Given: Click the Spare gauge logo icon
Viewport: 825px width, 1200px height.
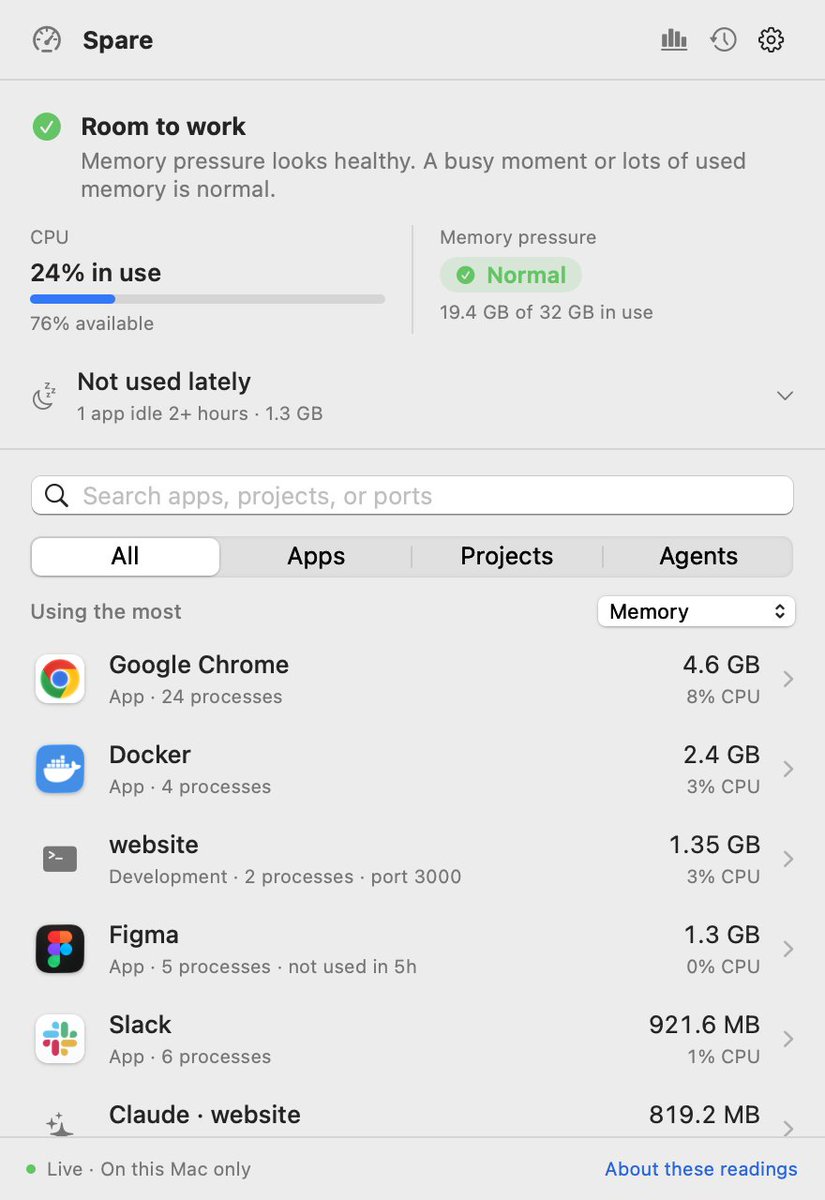Looking at the screenshot, I should (x=47, y=40).
